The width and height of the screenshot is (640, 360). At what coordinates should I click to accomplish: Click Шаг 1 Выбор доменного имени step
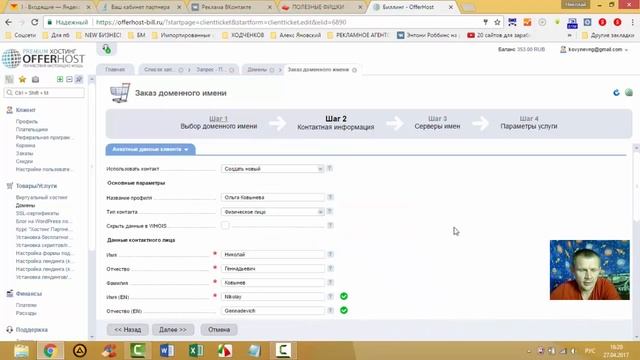click(x=218, y=122)
